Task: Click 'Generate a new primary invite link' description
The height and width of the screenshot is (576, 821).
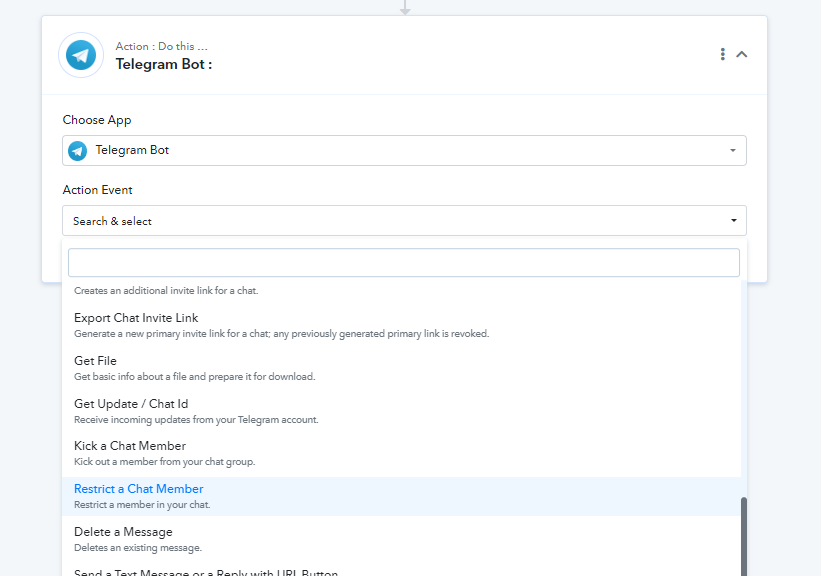Action: [281, 334]
